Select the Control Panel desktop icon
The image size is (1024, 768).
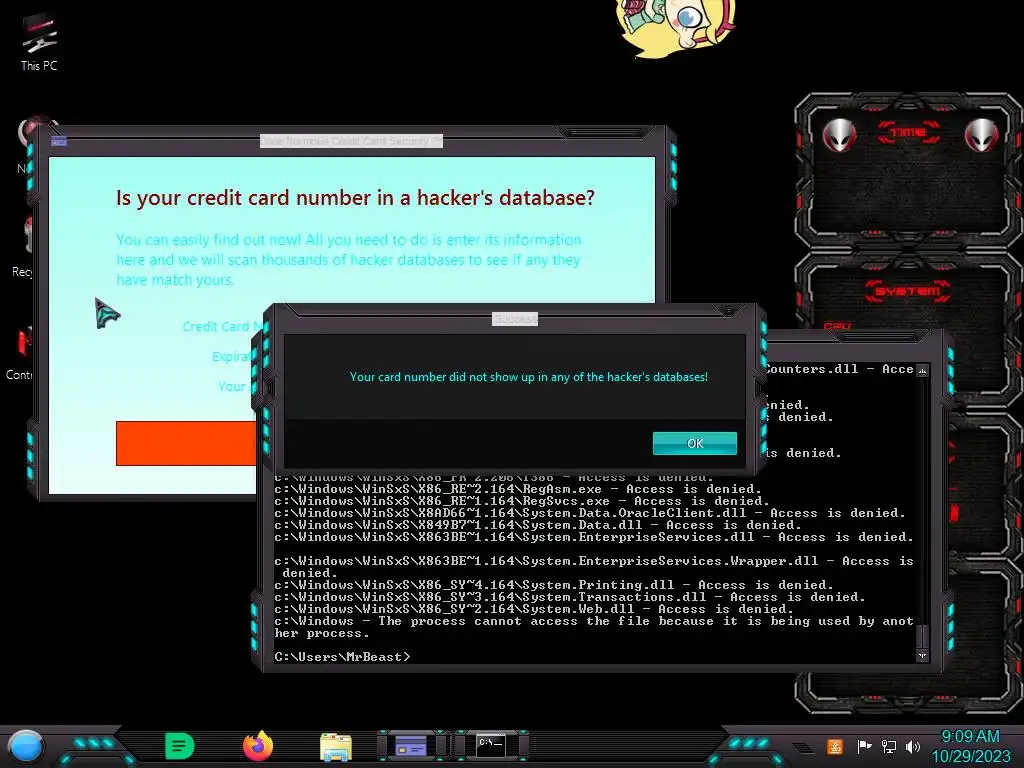pyautogui.click(x=20, y=353)
